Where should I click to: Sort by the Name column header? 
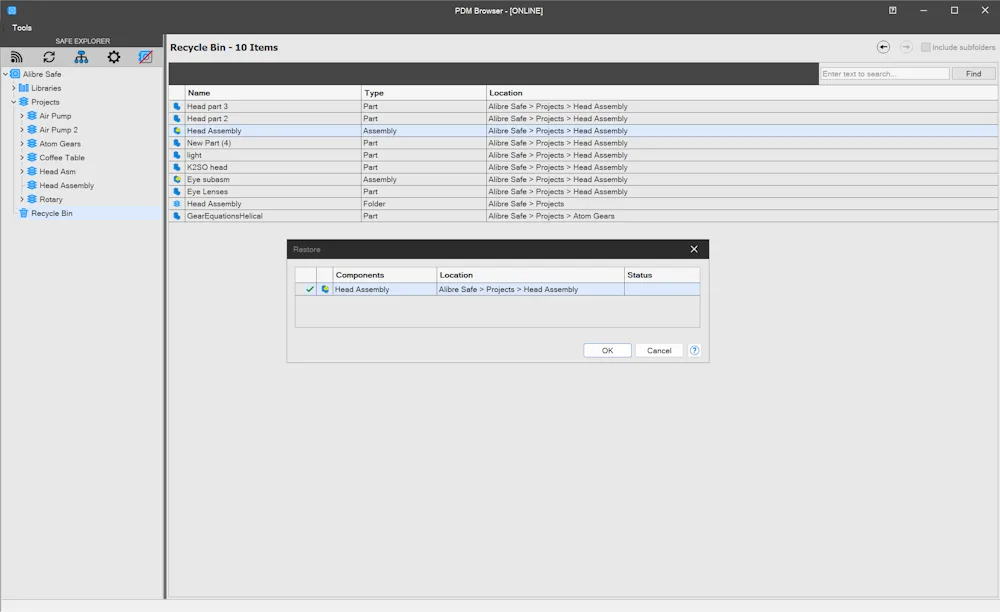[x=273, y=92]
